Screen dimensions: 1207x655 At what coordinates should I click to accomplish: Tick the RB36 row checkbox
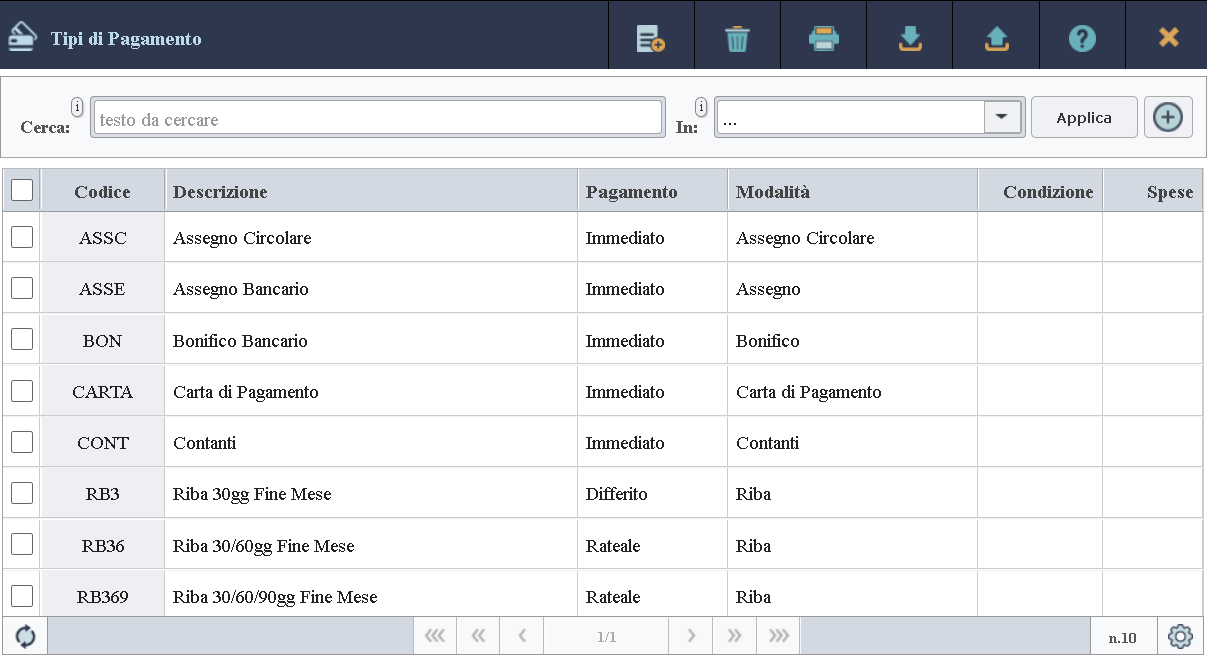click(22, 545)
